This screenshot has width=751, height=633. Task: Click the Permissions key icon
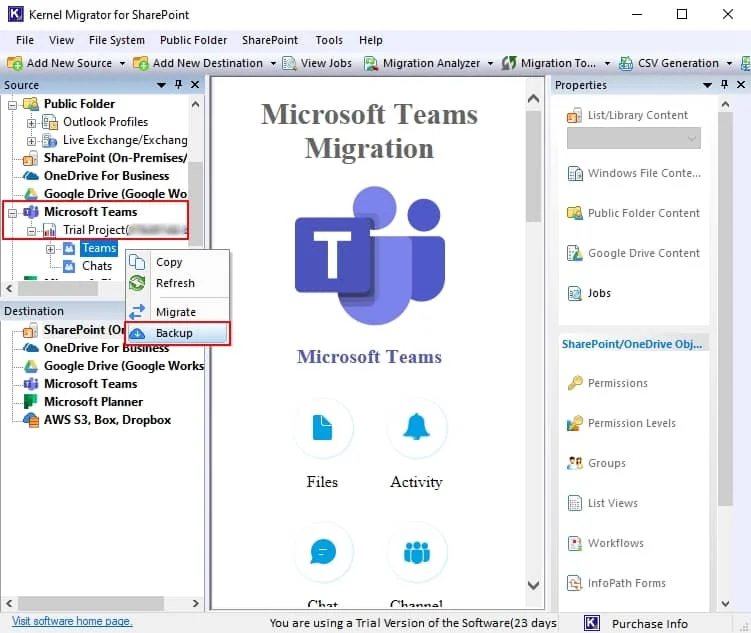[575, 383]
